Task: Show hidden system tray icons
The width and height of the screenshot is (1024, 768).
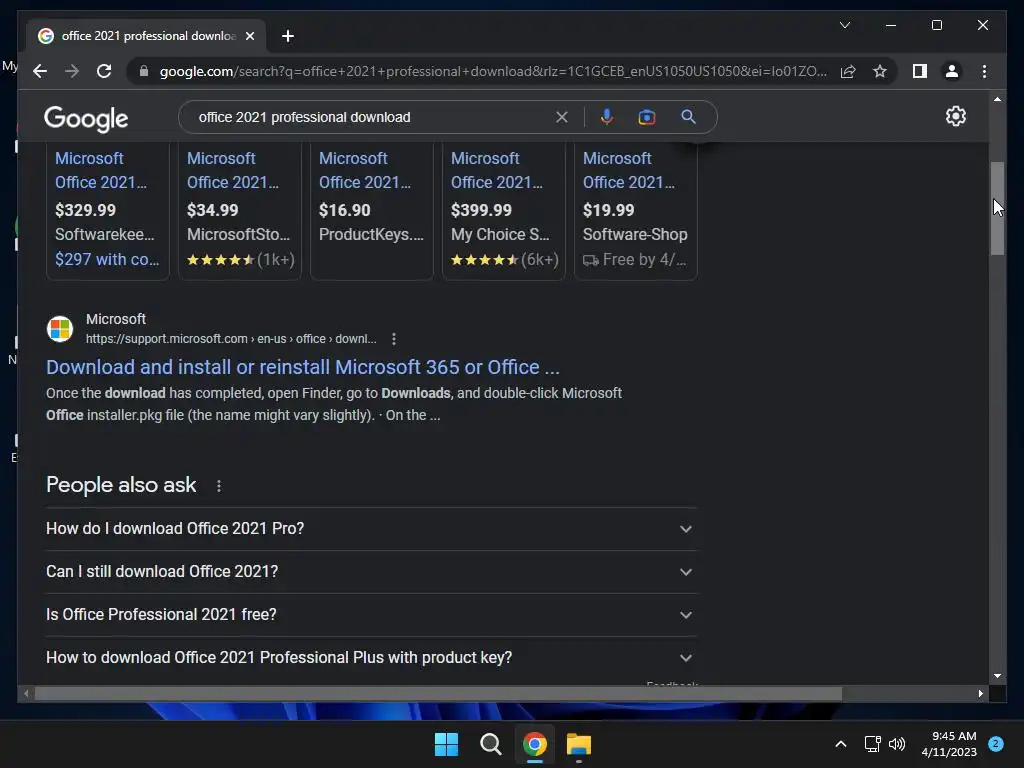Action: coord(840,744)
